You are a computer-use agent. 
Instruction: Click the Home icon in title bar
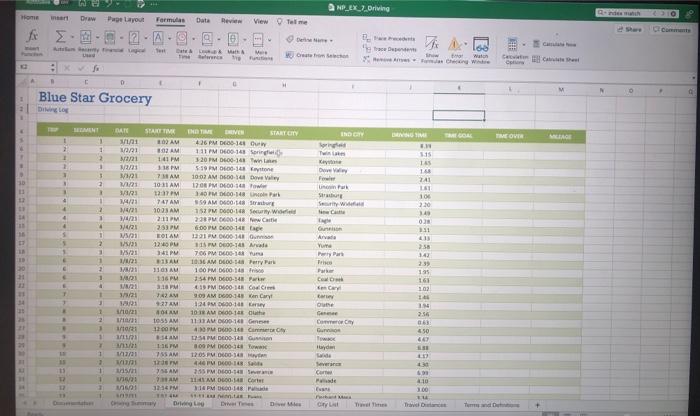click(82, 3)
